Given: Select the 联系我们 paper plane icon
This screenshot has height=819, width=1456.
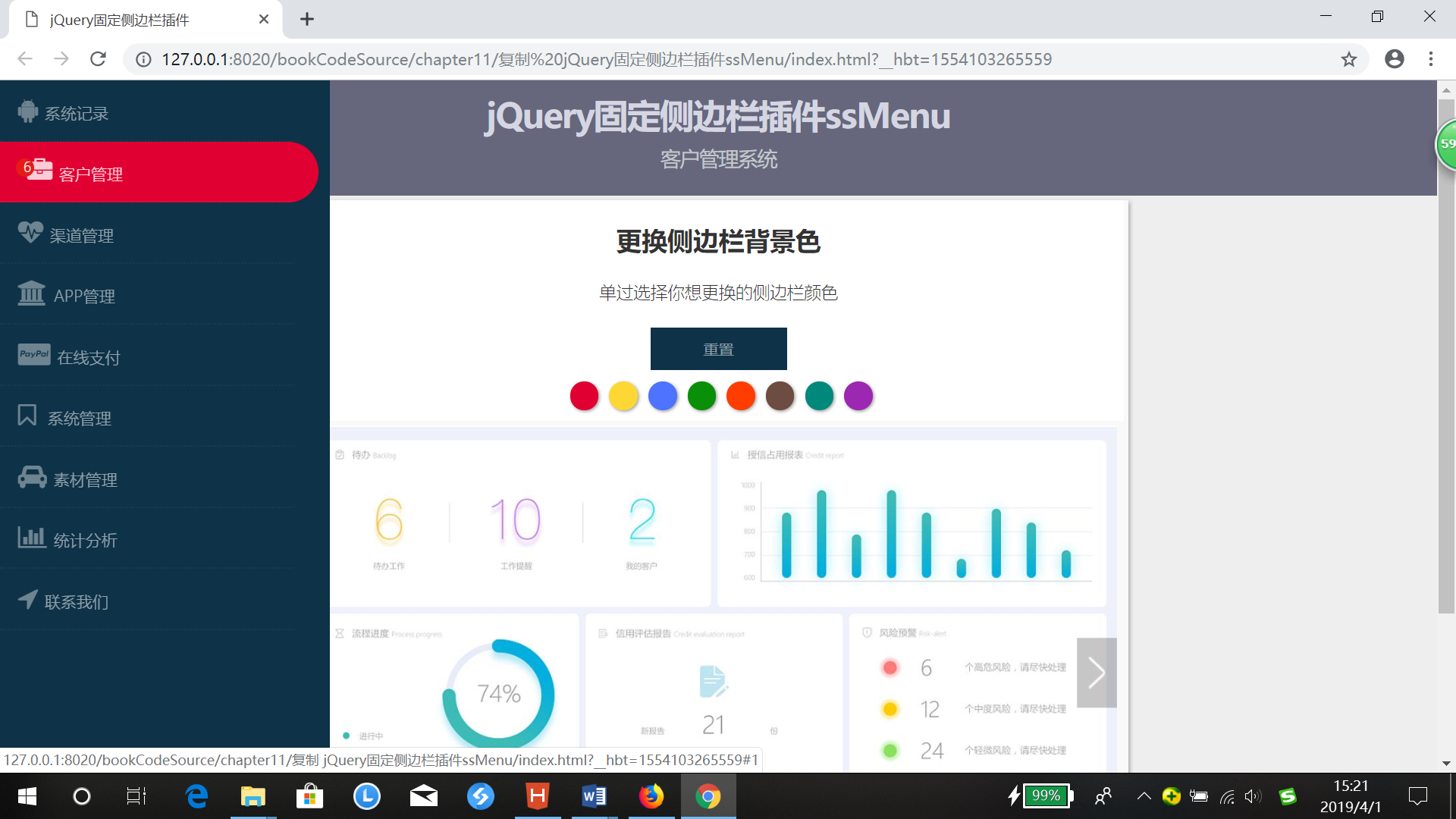Looking at the screenshot, I should 28,599.
